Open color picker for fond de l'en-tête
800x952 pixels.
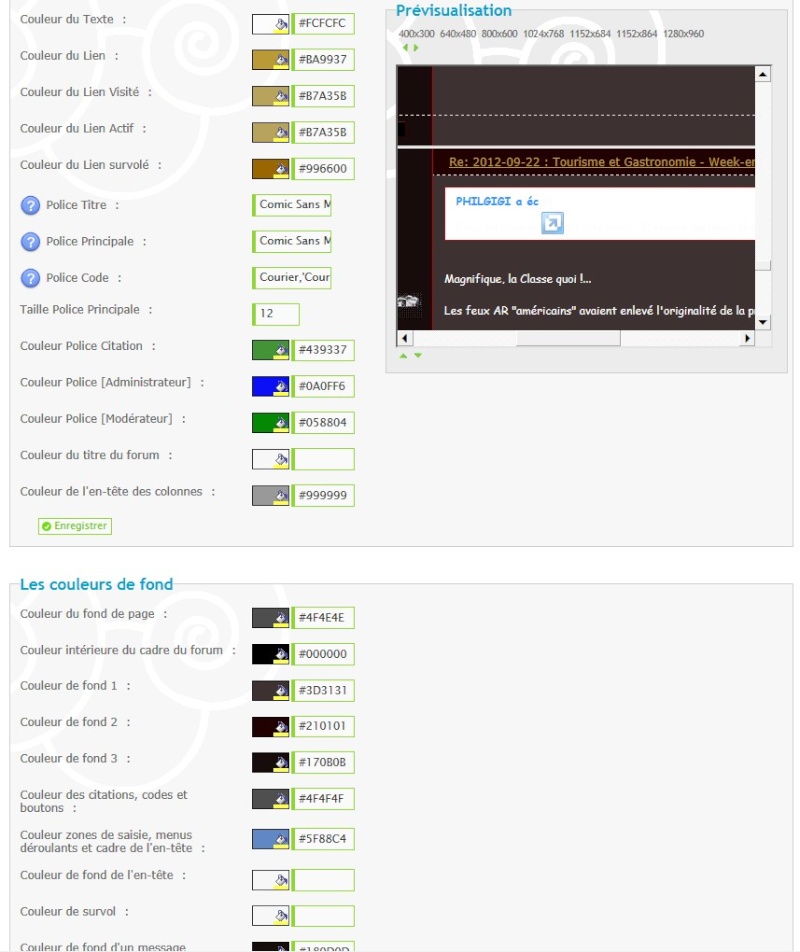[271, 880]
